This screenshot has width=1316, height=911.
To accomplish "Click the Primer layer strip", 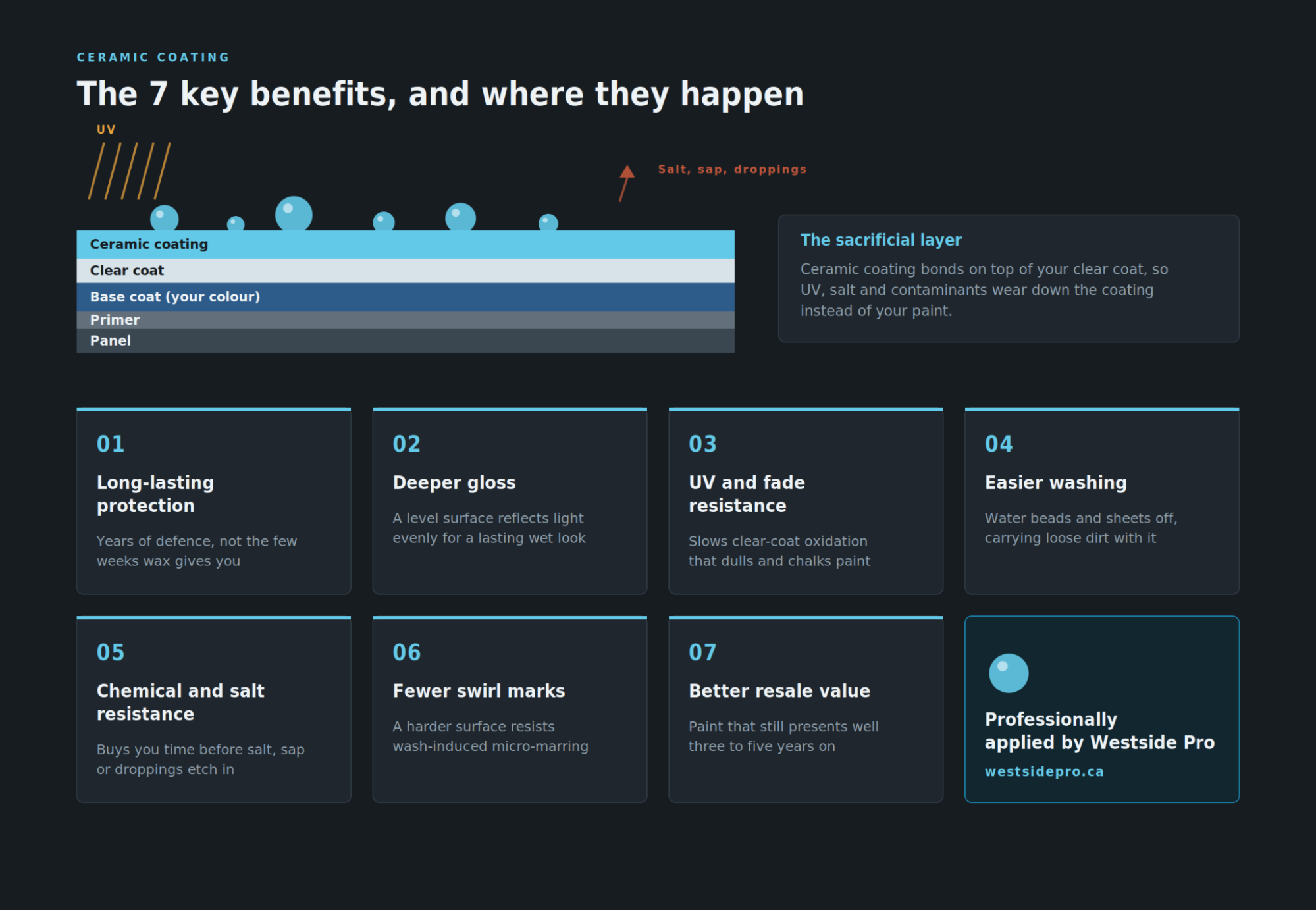I will coord(406,320).
